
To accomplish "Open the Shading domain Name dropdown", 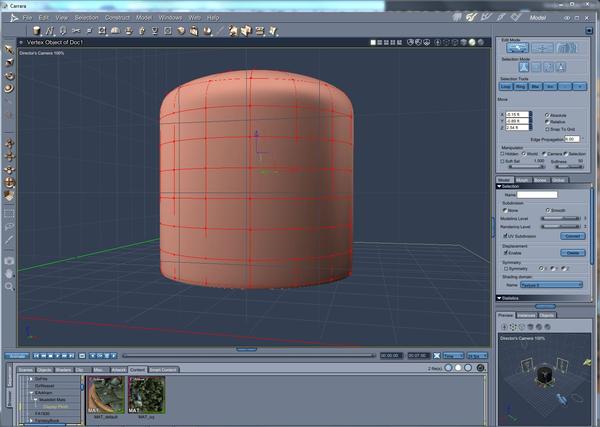I will [551, 285].
